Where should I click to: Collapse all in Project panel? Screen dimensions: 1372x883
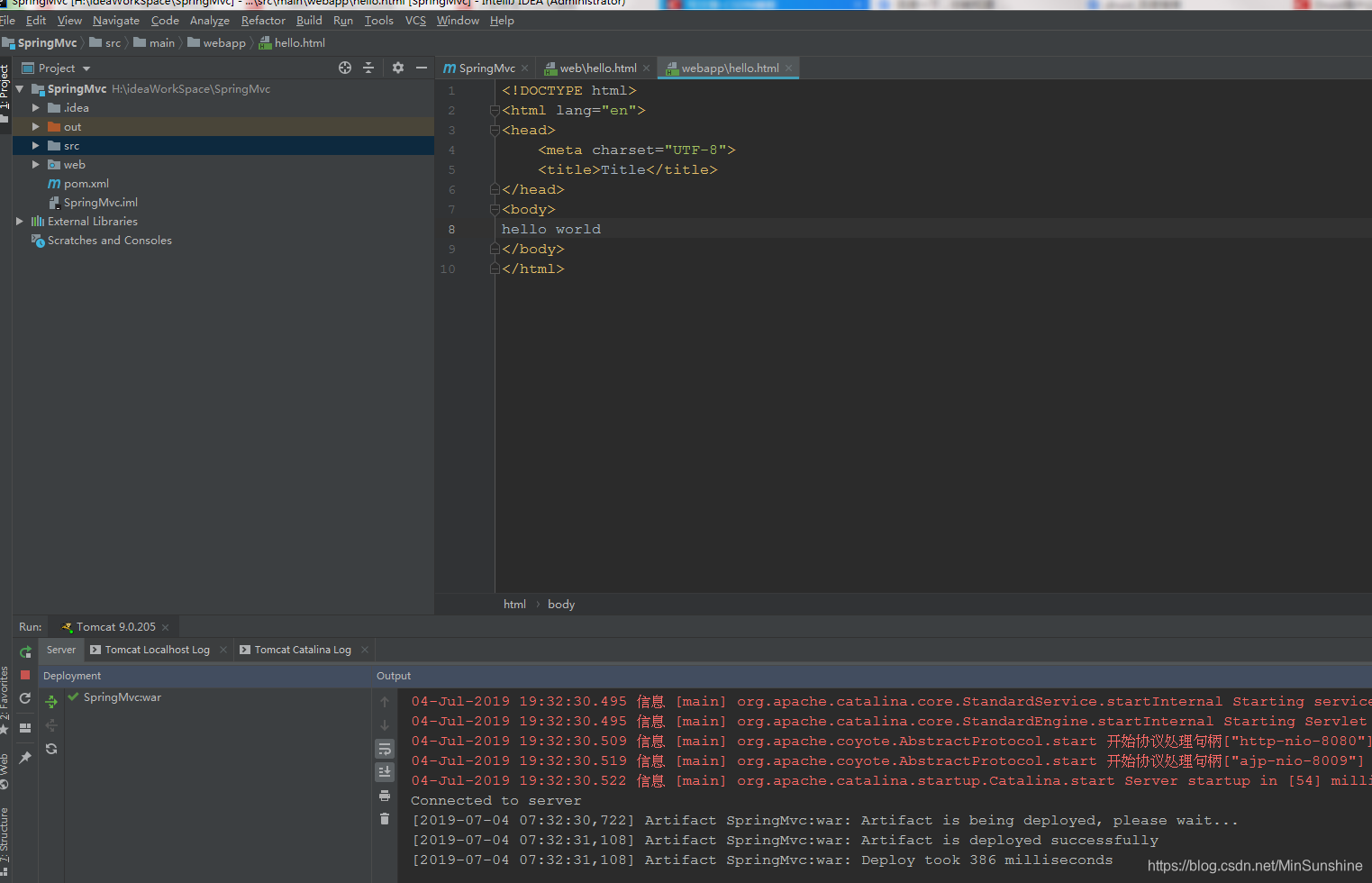coord(368,68)
